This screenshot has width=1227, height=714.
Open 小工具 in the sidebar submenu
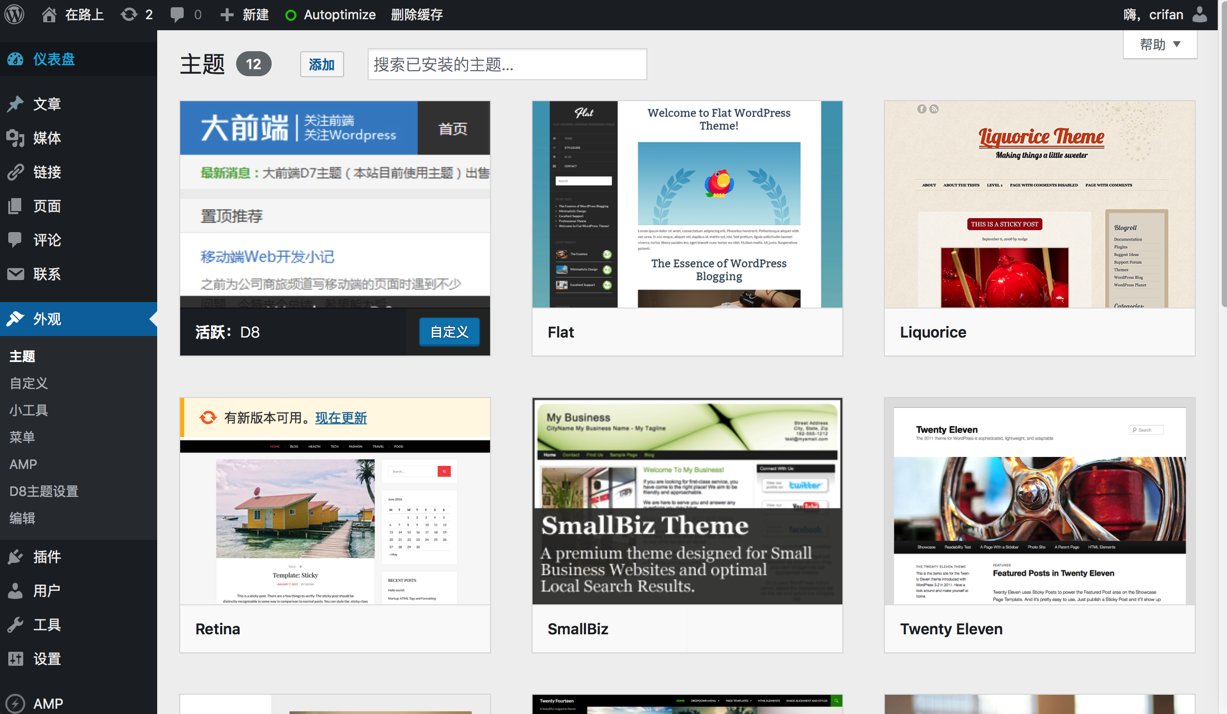29,410
